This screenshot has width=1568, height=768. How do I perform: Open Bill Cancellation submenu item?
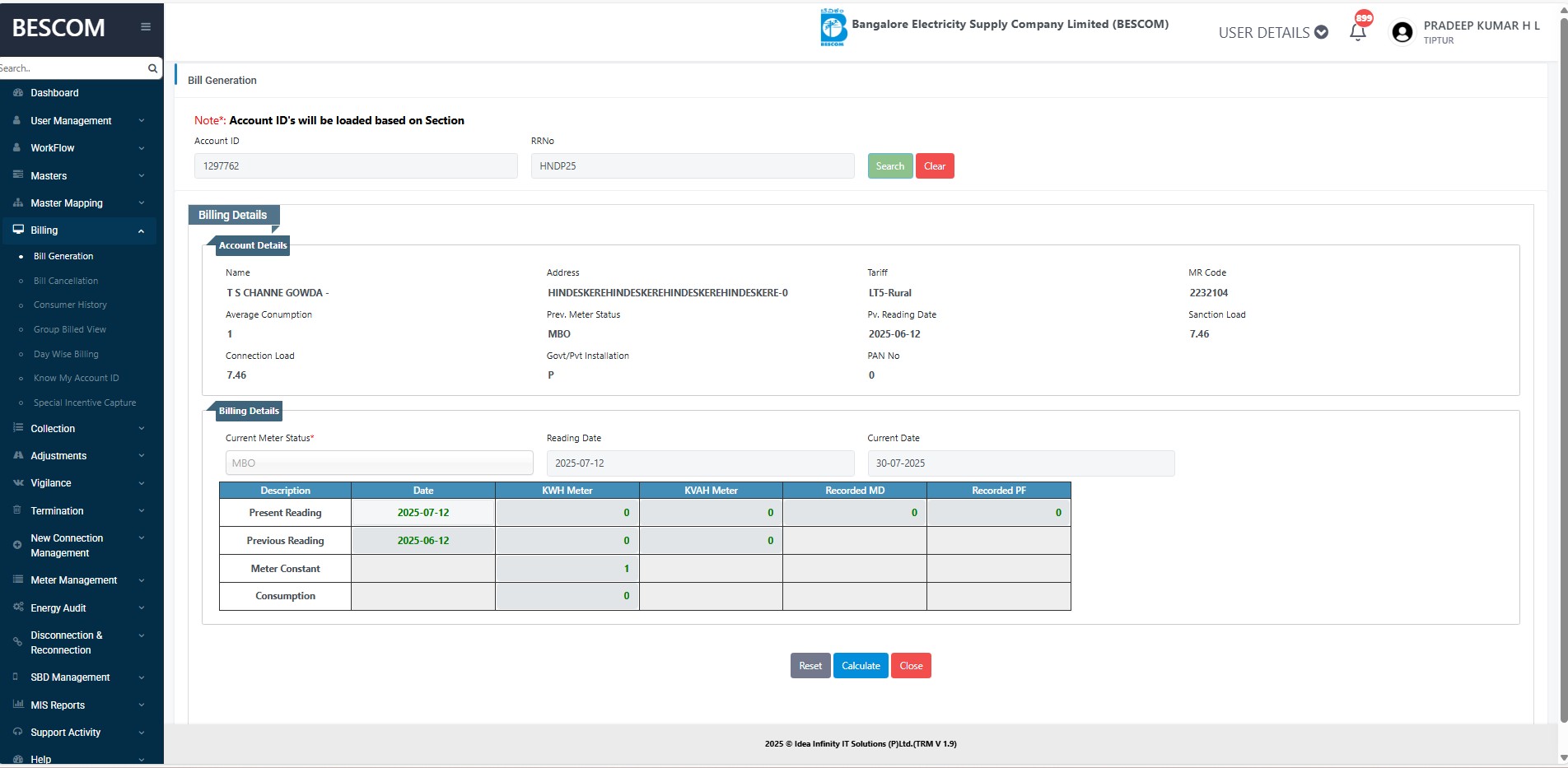click(66, 281)
